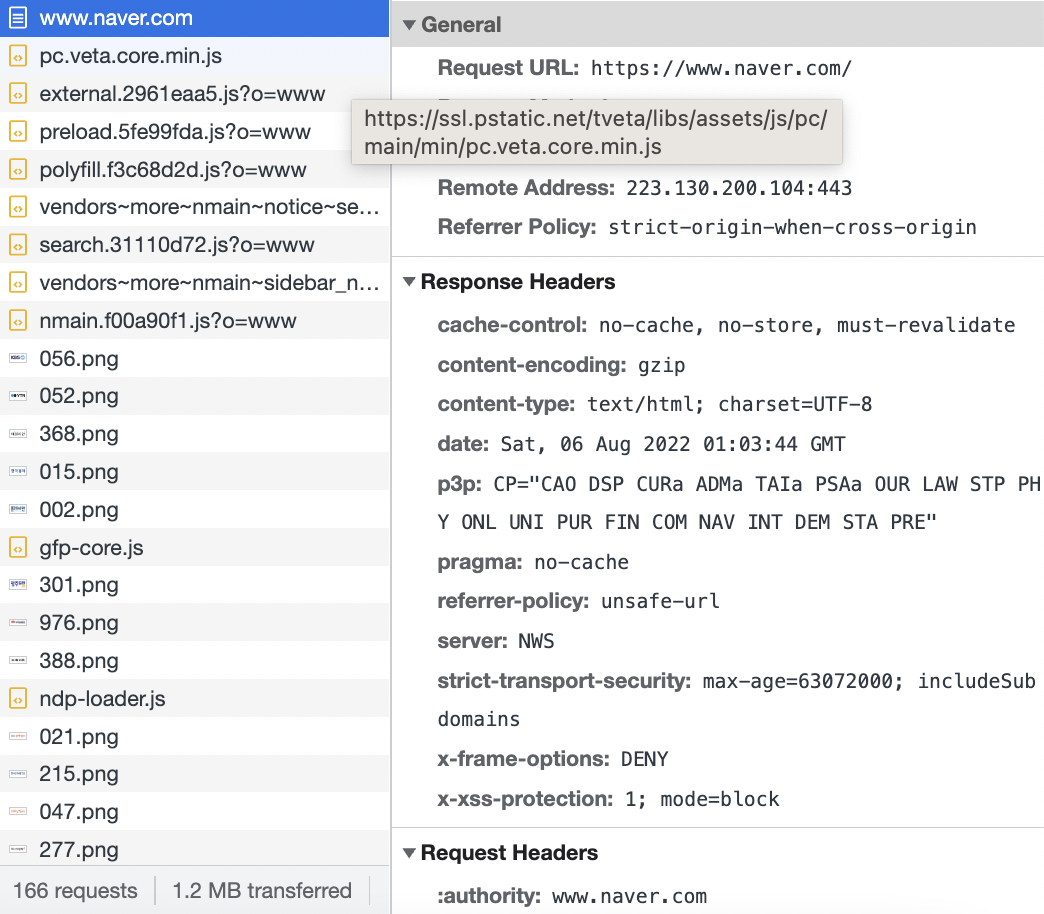Click the image thumbnail for 215.png
This screenshot has width=1044, height=914.
point(18,774)
